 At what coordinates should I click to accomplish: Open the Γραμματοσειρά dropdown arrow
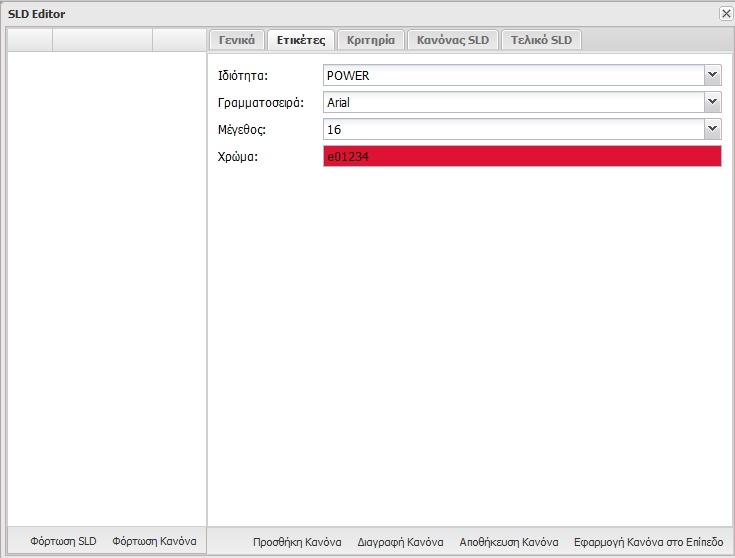click(712, 102)
